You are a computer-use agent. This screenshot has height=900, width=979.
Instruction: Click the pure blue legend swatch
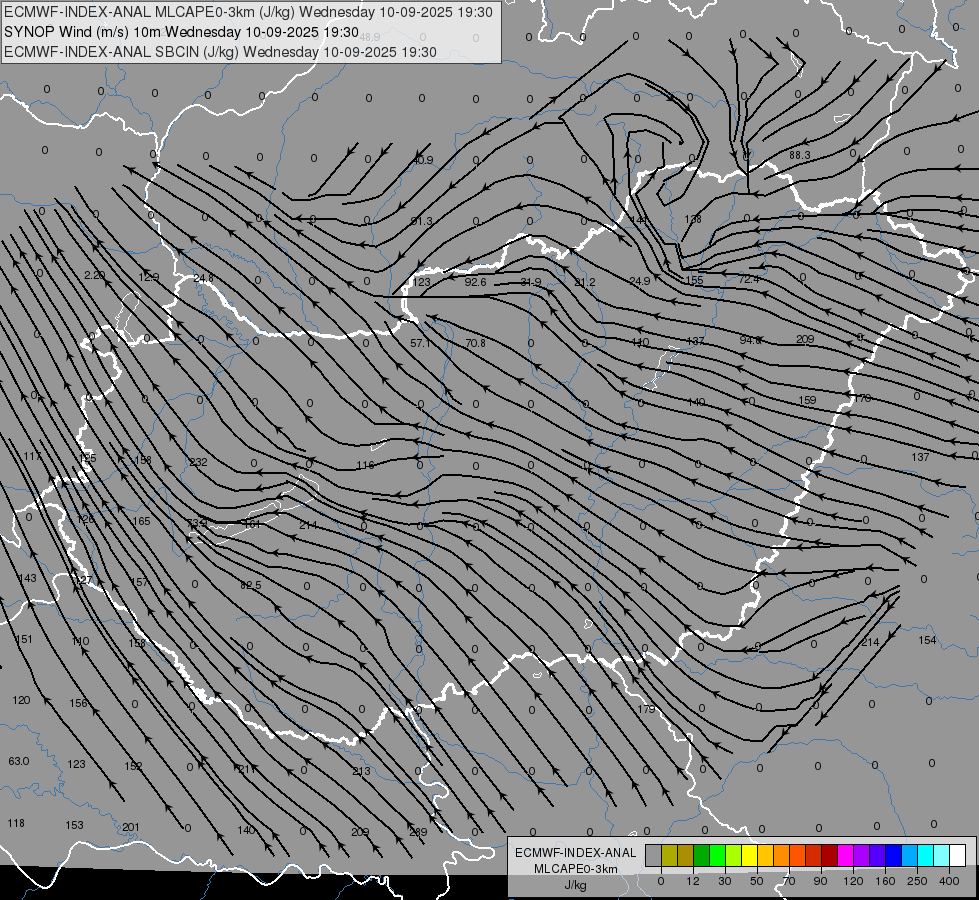[894, 856]
